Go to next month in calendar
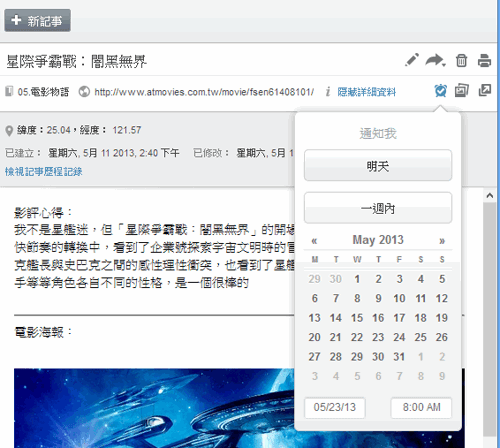The image size is (500, 448). point(442,241)
